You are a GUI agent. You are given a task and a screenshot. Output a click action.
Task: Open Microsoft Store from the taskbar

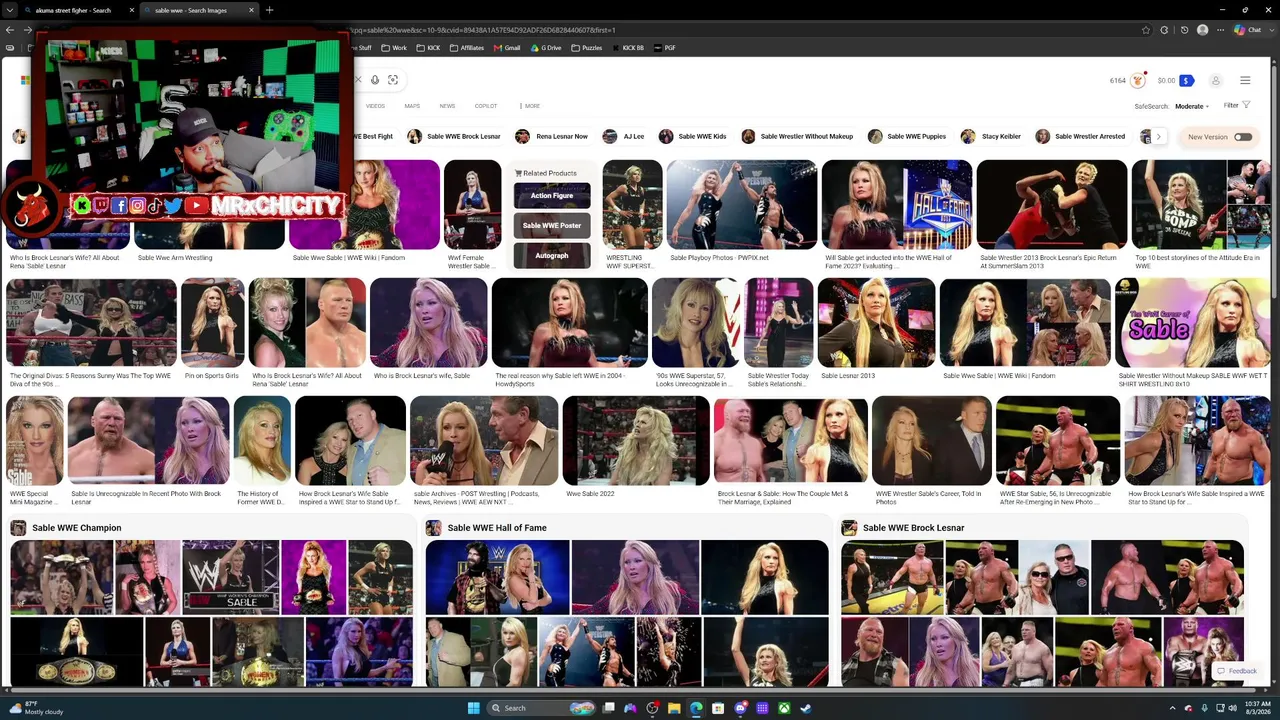coord(718,708)
